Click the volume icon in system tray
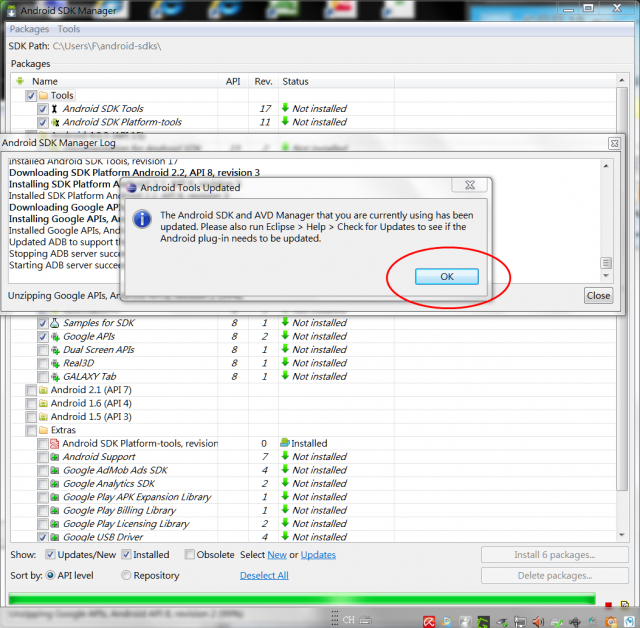 [538, 621]
